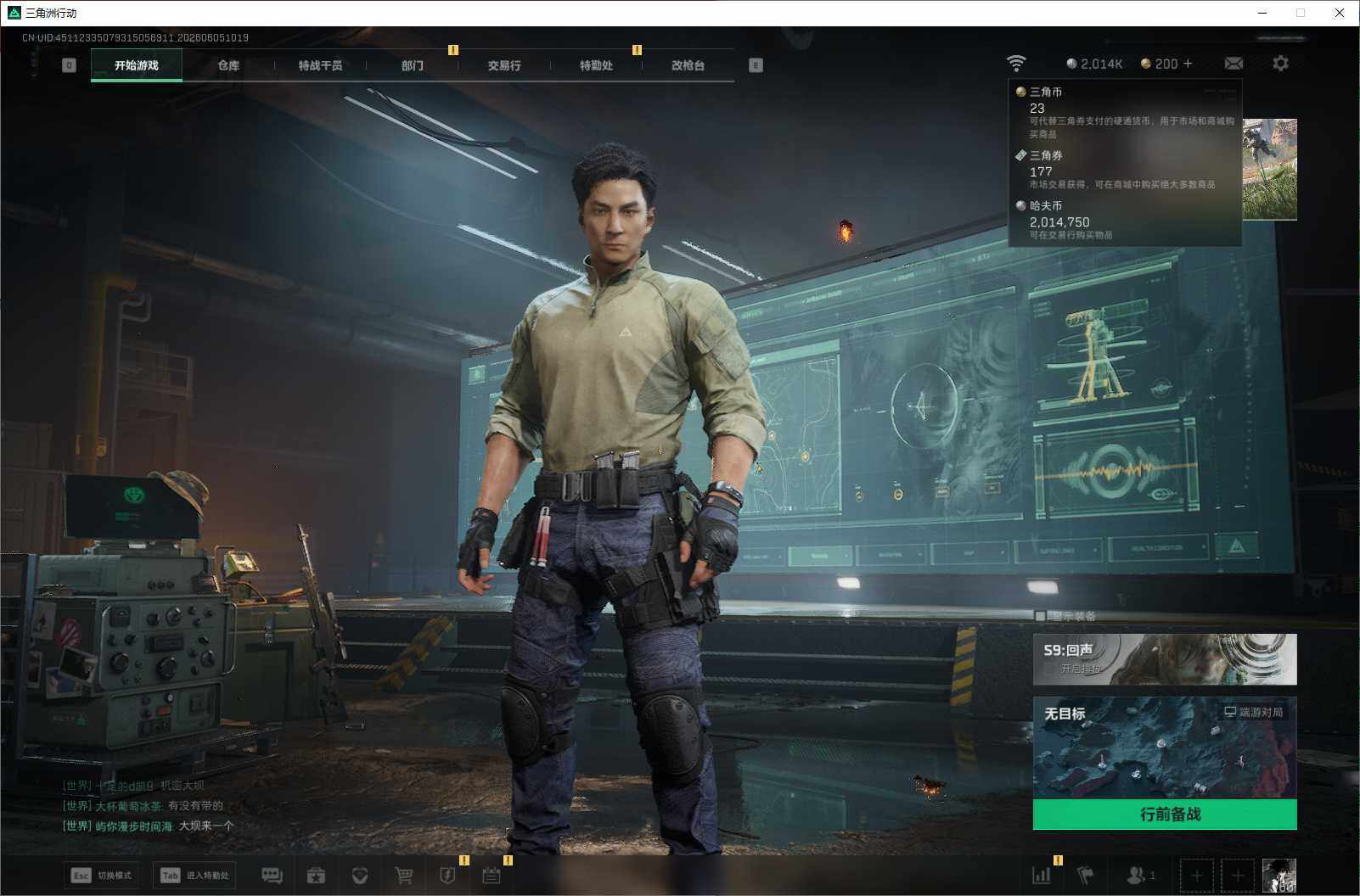
Task: Open the settings gear icon
Action: 1280,64
